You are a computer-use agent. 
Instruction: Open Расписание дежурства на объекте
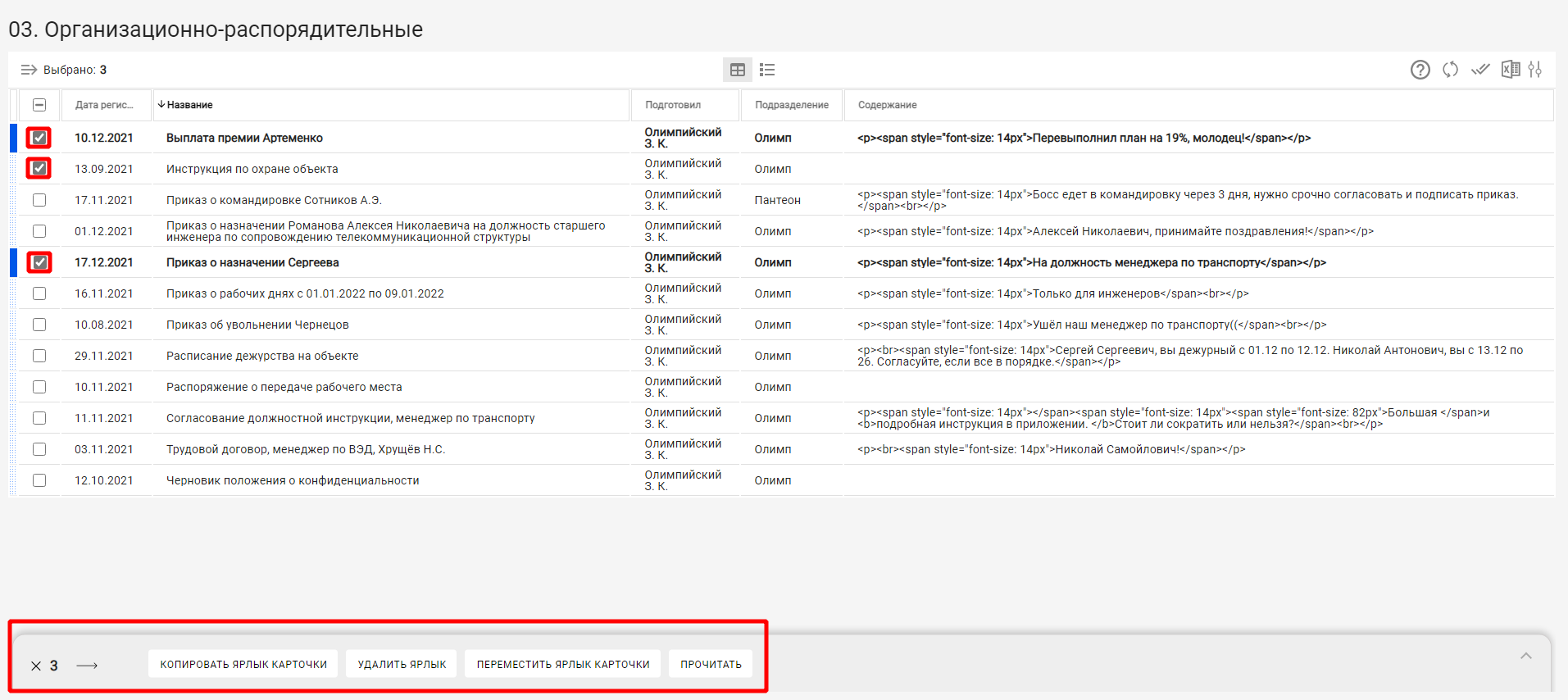point(262,356)
